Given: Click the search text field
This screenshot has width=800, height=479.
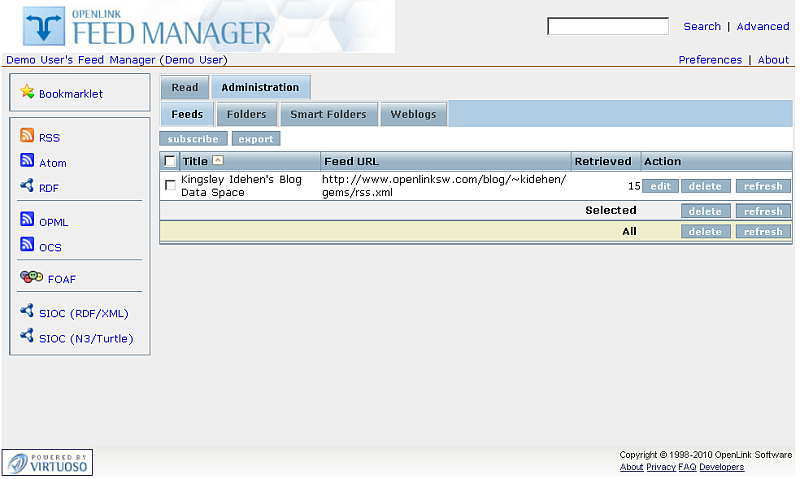Looking at the screenshot, I should (x=608, y=26).
